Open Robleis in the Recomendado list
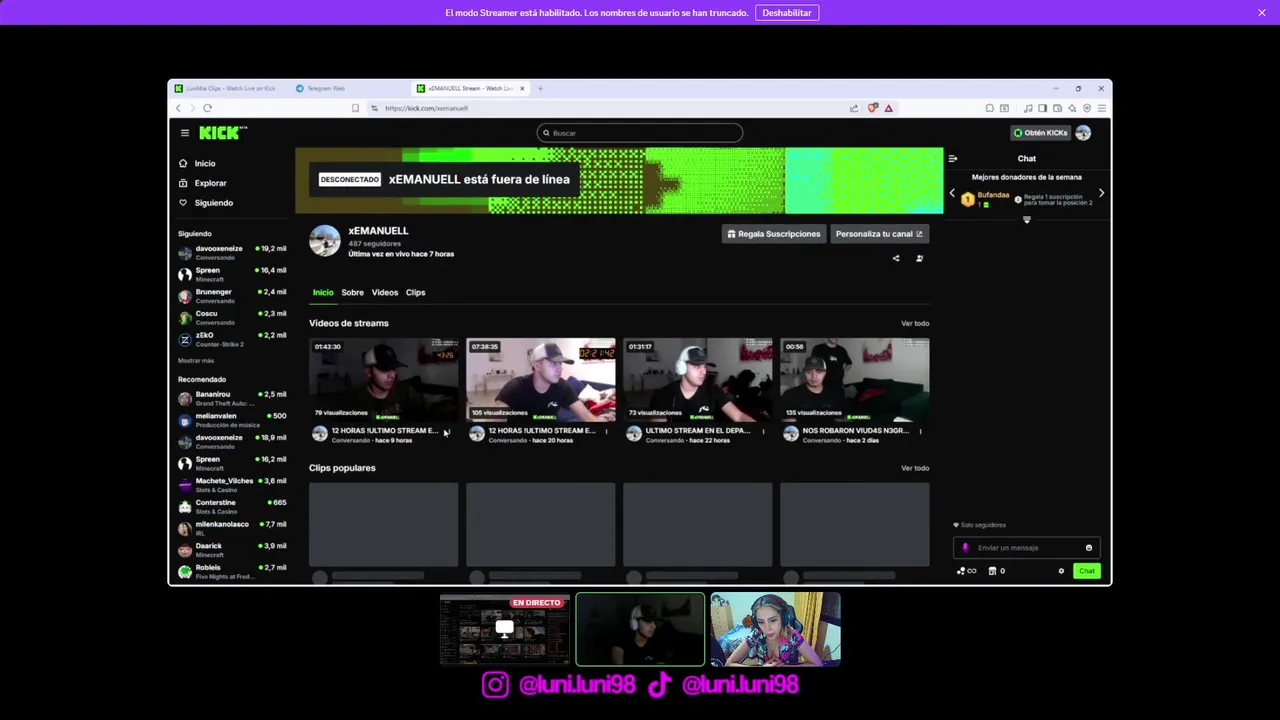Viewport: 1280px width, 720px height. pyautogui.click(x=232, y=571)
